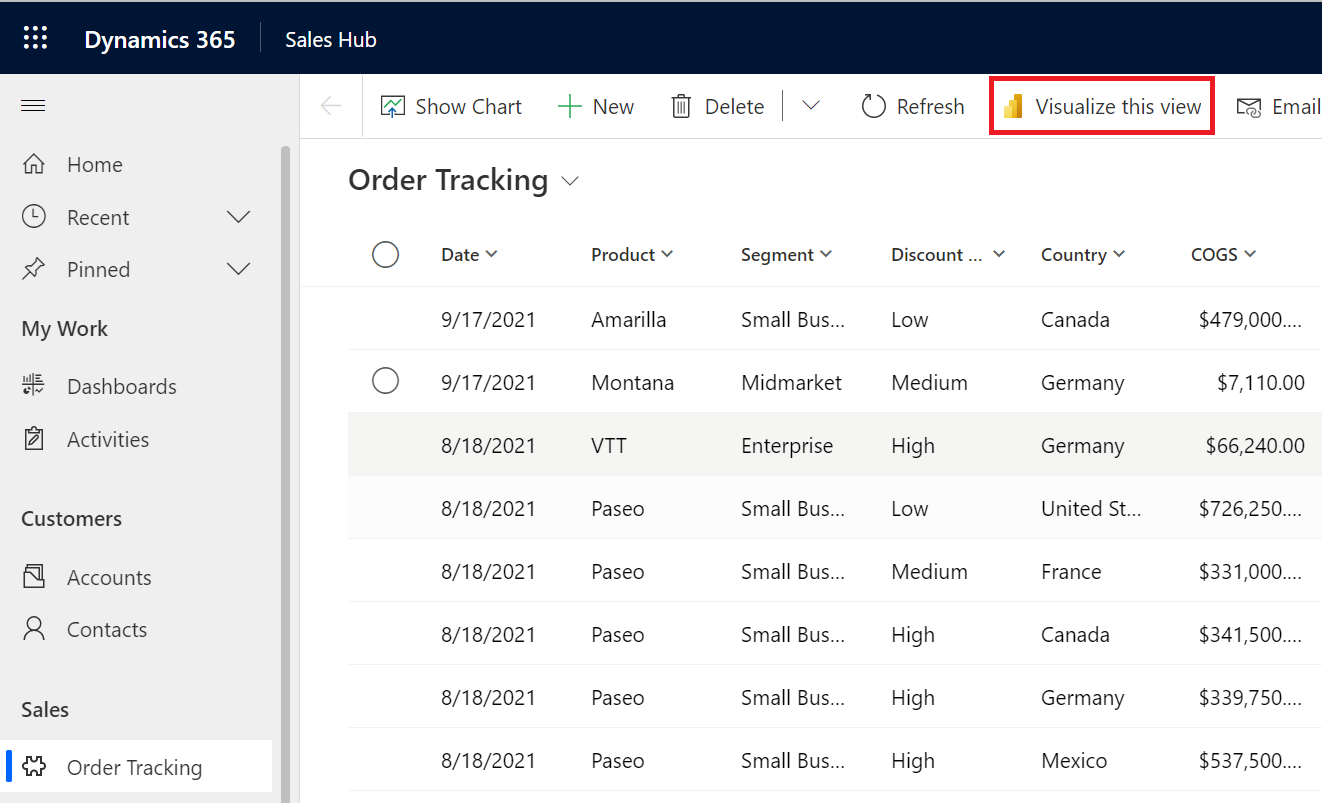The image size is (1322, 803).
Task: Open Contacts under Customers
Action: pyautogui.click(x=107, y=629)
